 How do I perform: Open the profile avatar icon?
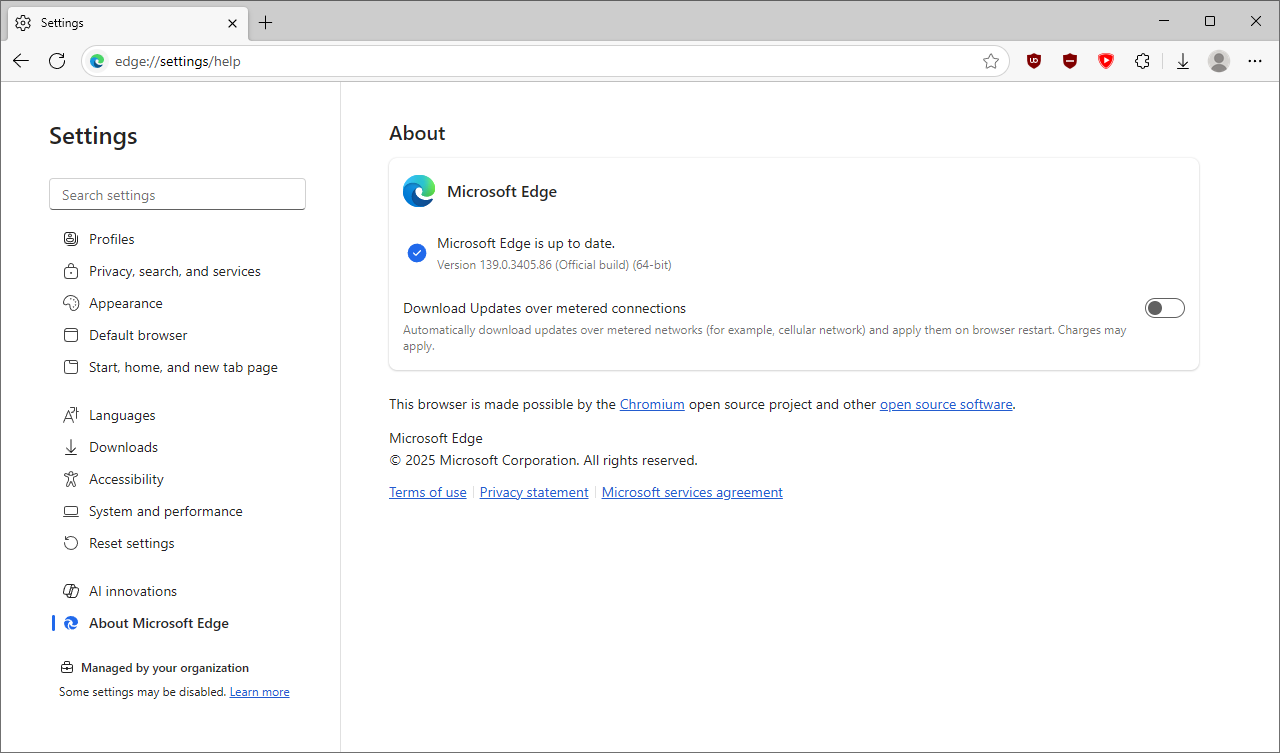tap(1218, 61)
